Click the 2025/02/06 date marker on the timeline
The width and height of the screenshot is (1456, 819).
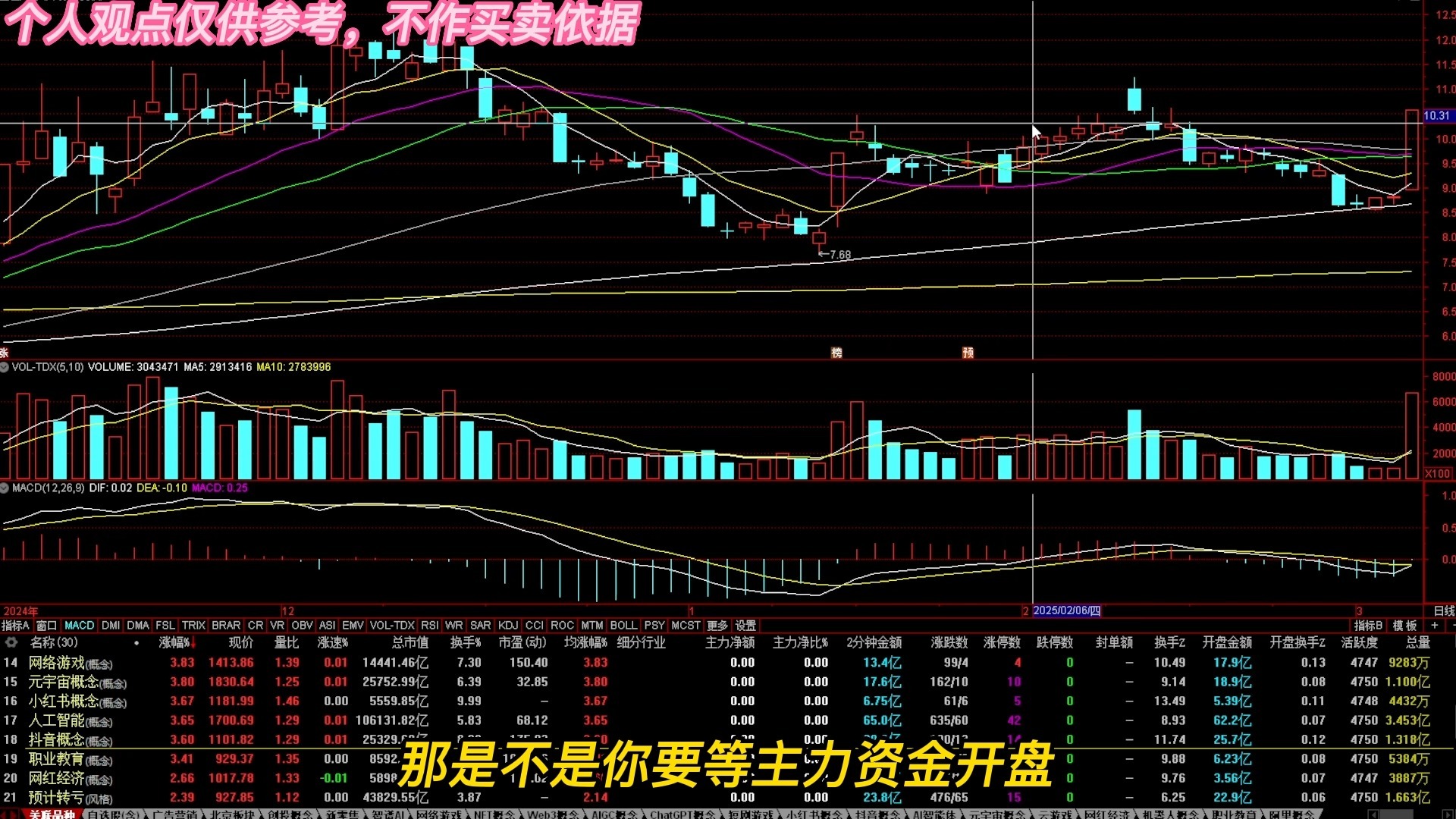1066,610
